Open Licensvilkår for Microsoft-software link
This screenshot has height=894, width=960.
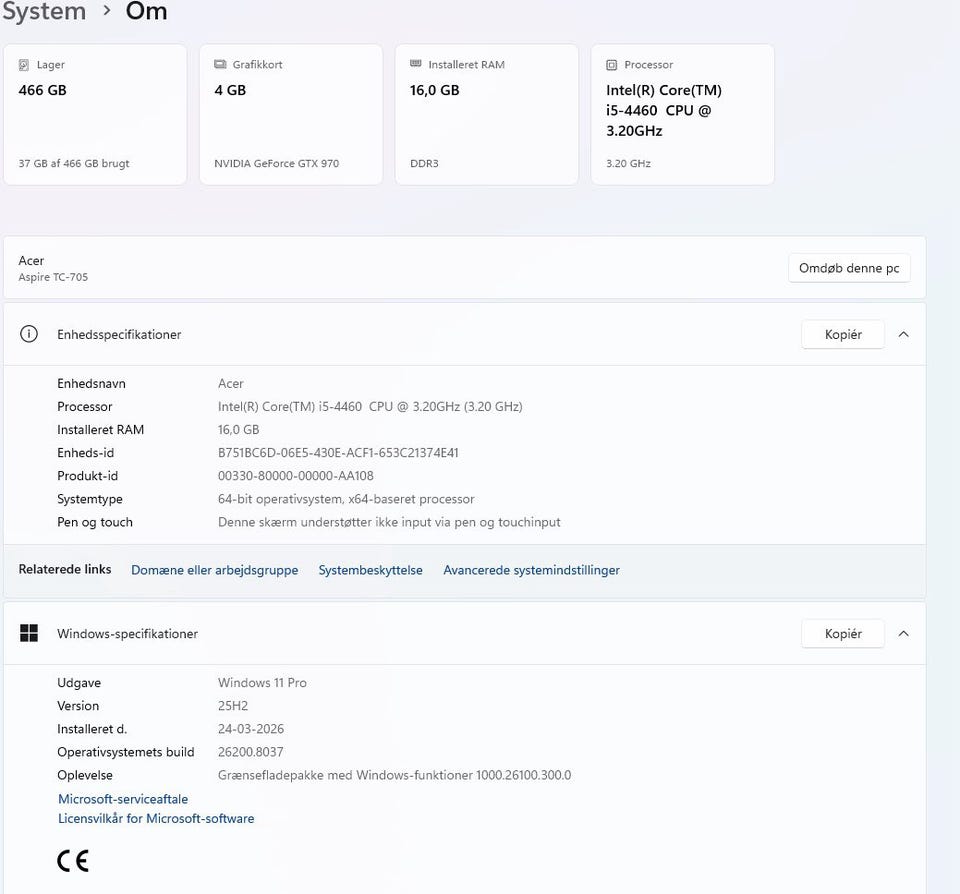click(156, 818)
